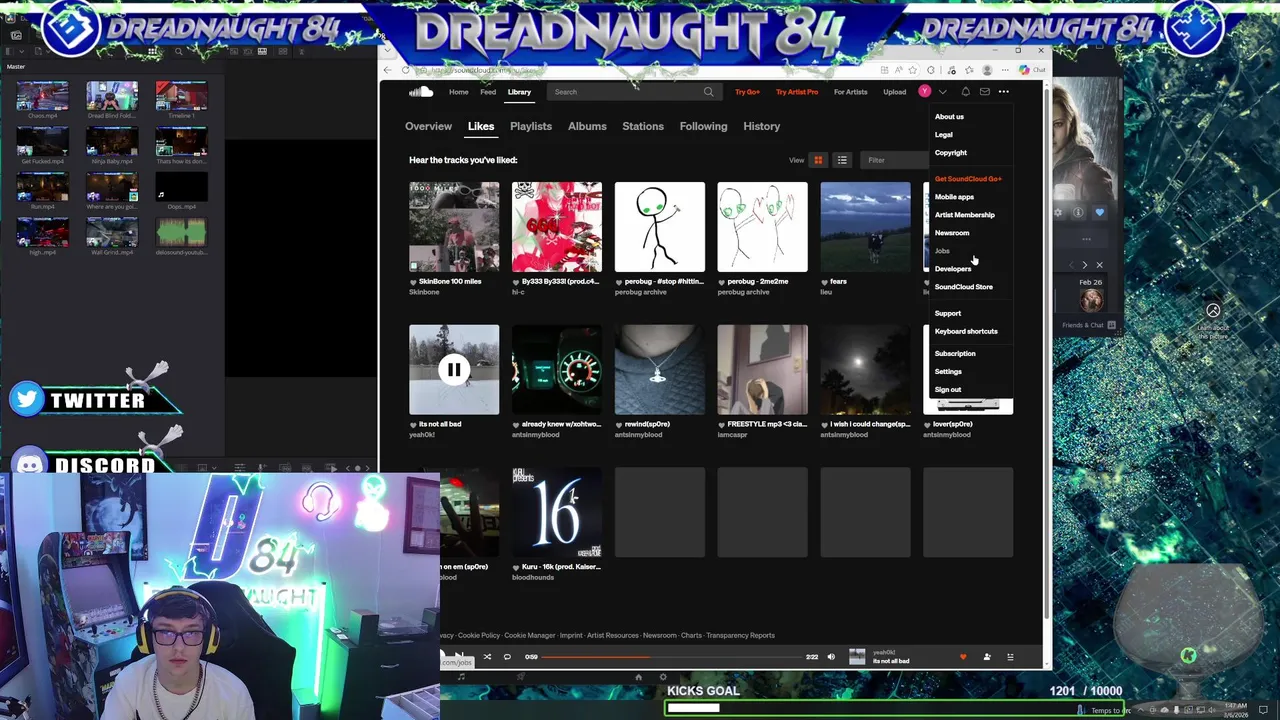Click 'Sign out' menu entry

click(x=948, y=389)
